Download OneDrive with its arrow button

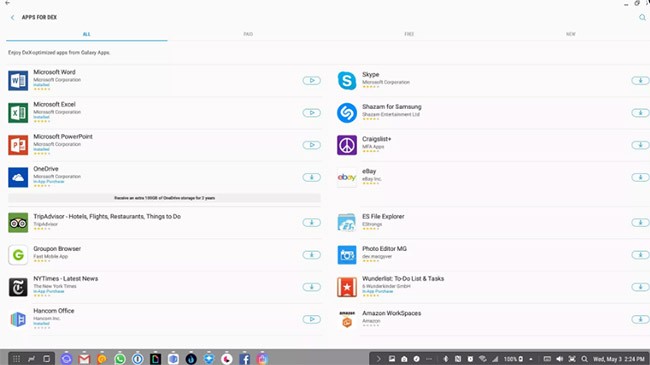[x=311, y=177]
